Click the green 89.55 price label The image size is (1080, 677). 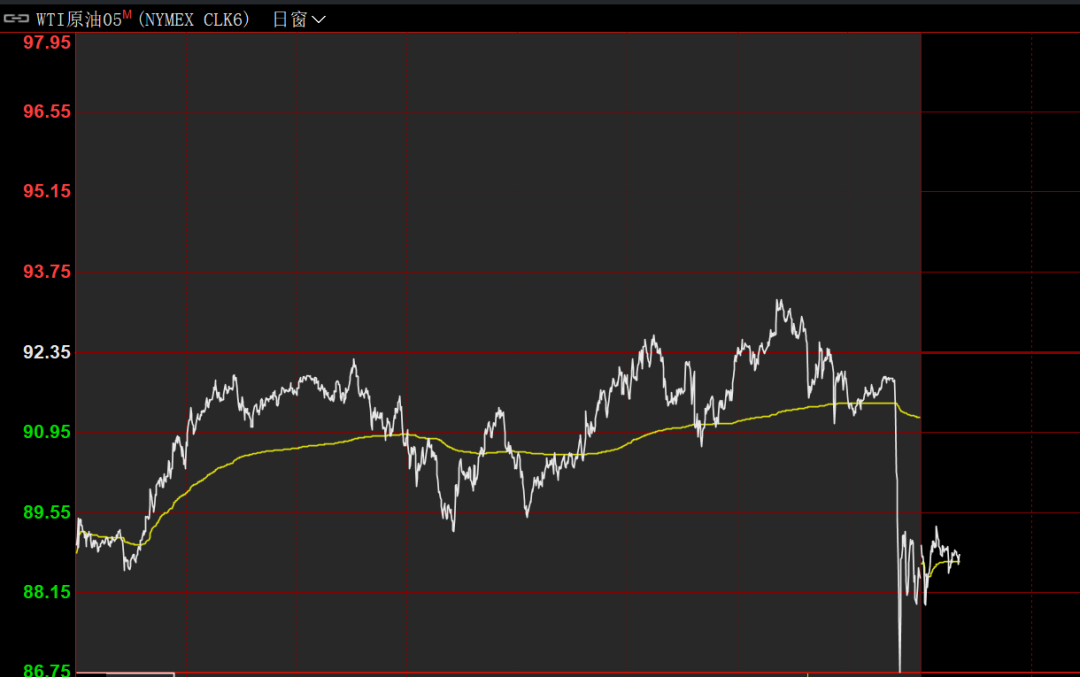pyautogui.click(x=47, y=512)
